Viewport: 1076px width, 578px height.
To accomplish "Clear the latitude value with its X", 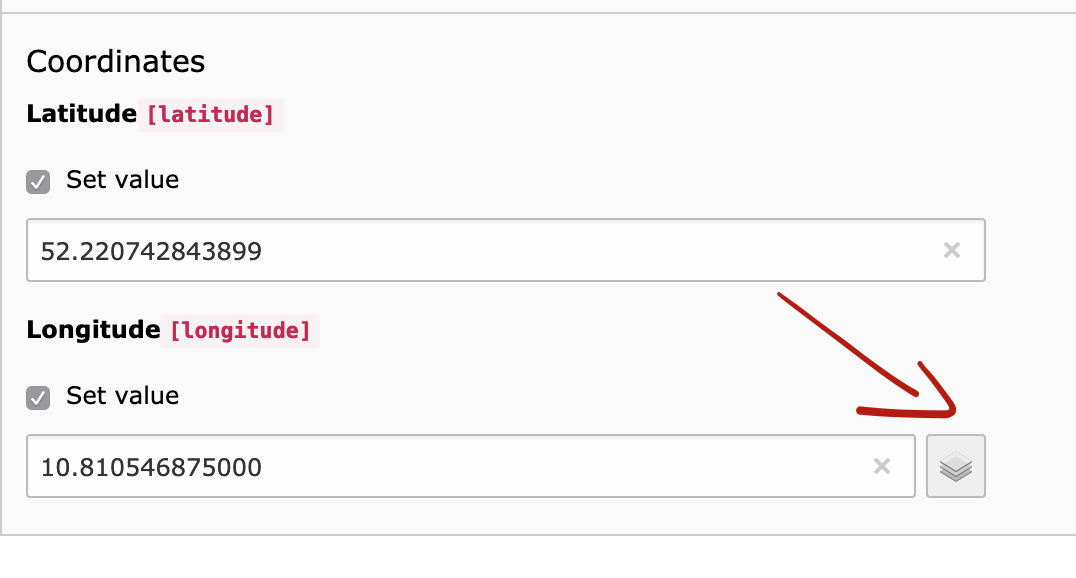I will point(952,250).
